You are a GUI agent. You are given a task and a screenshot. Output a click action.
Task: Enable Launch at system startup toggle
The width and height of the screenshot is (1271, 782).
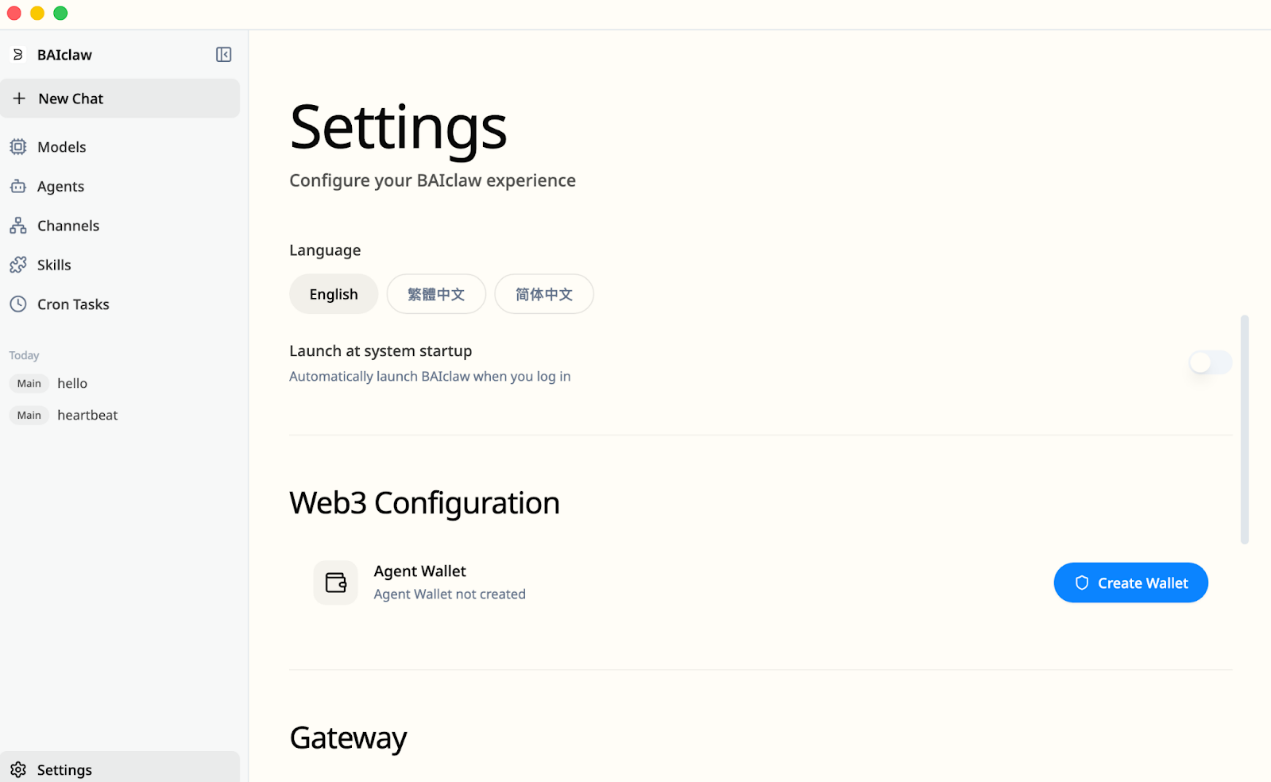[1210, 363]
